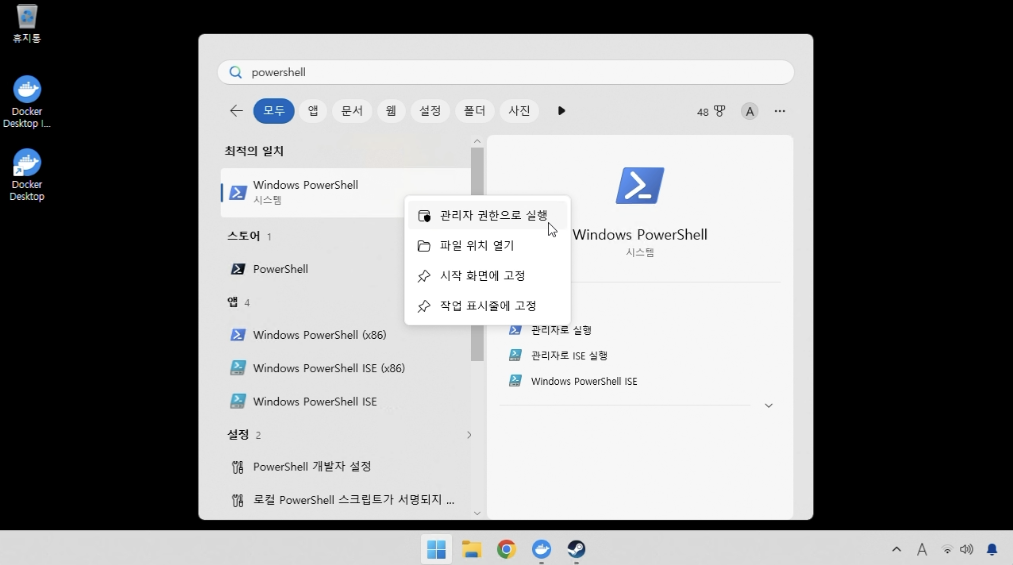Go back with the left arrow
Screen dimensions: 1013x565
pos(236,111)
